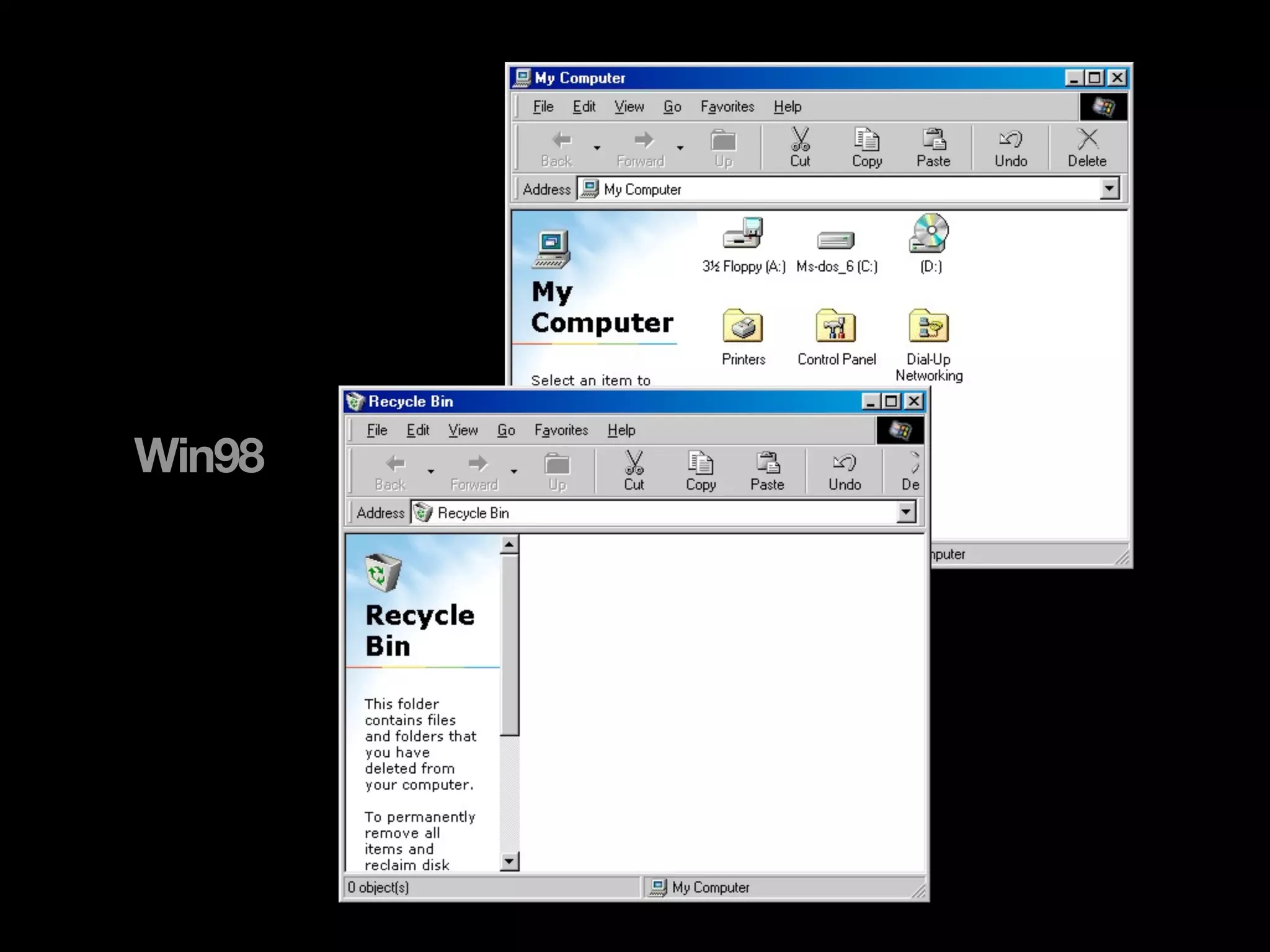Open the Control Panel folder icon

click(x=836, y=326)
